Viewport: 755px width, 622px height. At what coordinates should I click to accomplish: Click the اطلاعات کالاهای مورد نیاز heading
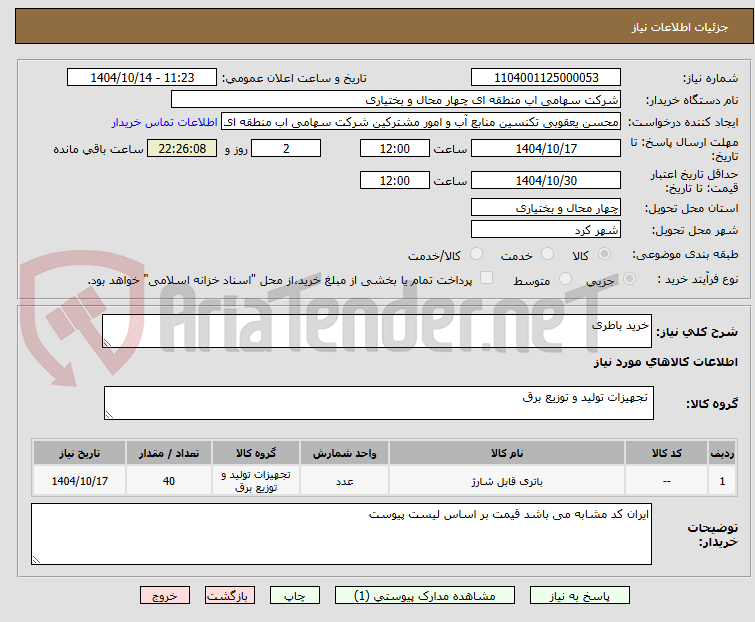(666, 362)
